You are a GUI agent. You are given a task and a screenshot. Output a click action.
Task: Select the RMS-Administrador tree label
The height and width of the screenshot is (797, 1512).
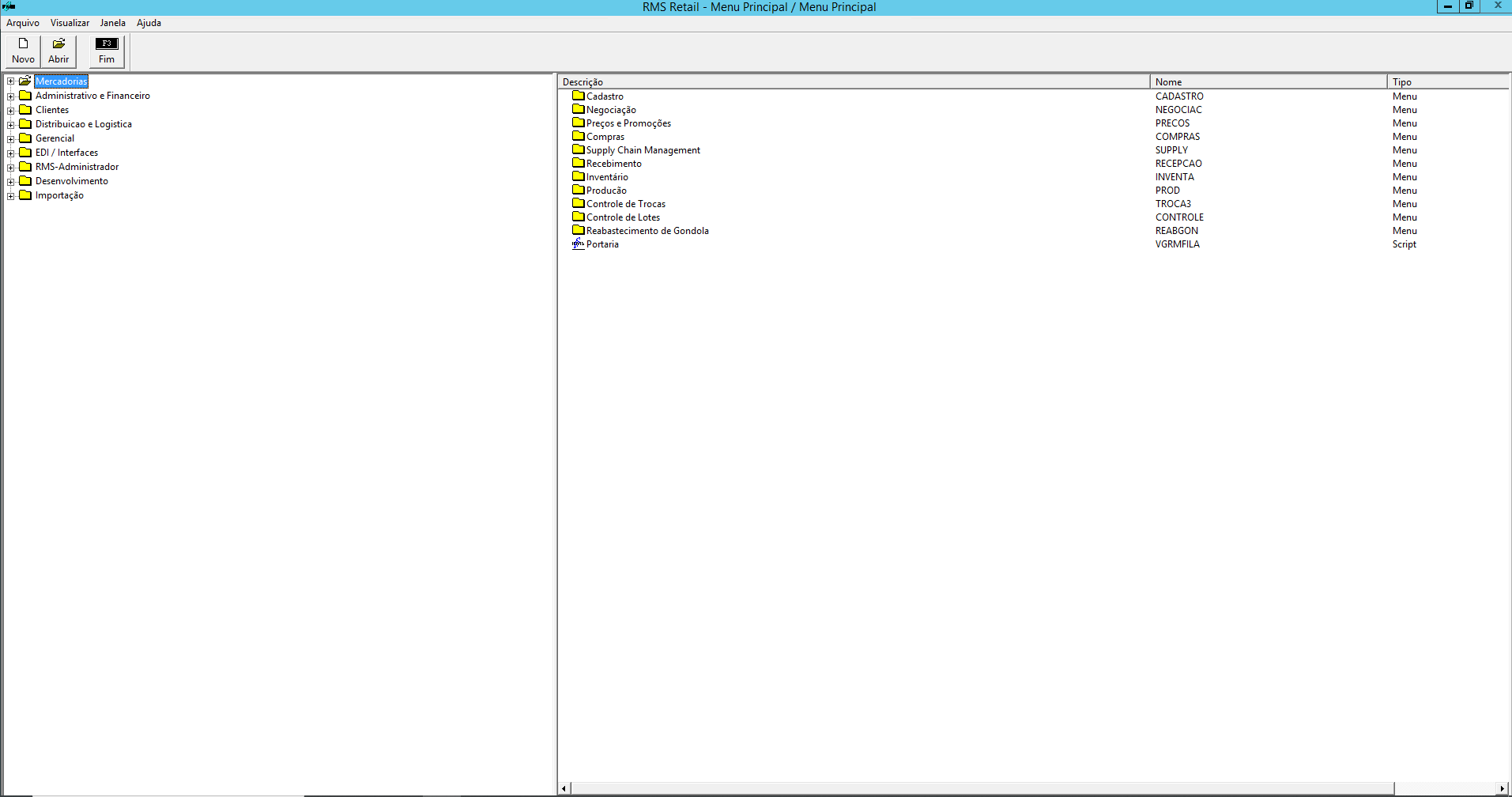click(x=77, y=167)
